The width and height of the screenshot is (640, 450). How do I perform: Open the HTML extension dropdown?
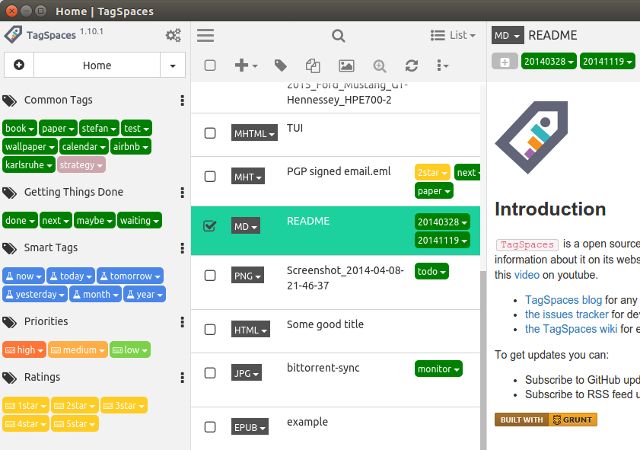(250, 330)
